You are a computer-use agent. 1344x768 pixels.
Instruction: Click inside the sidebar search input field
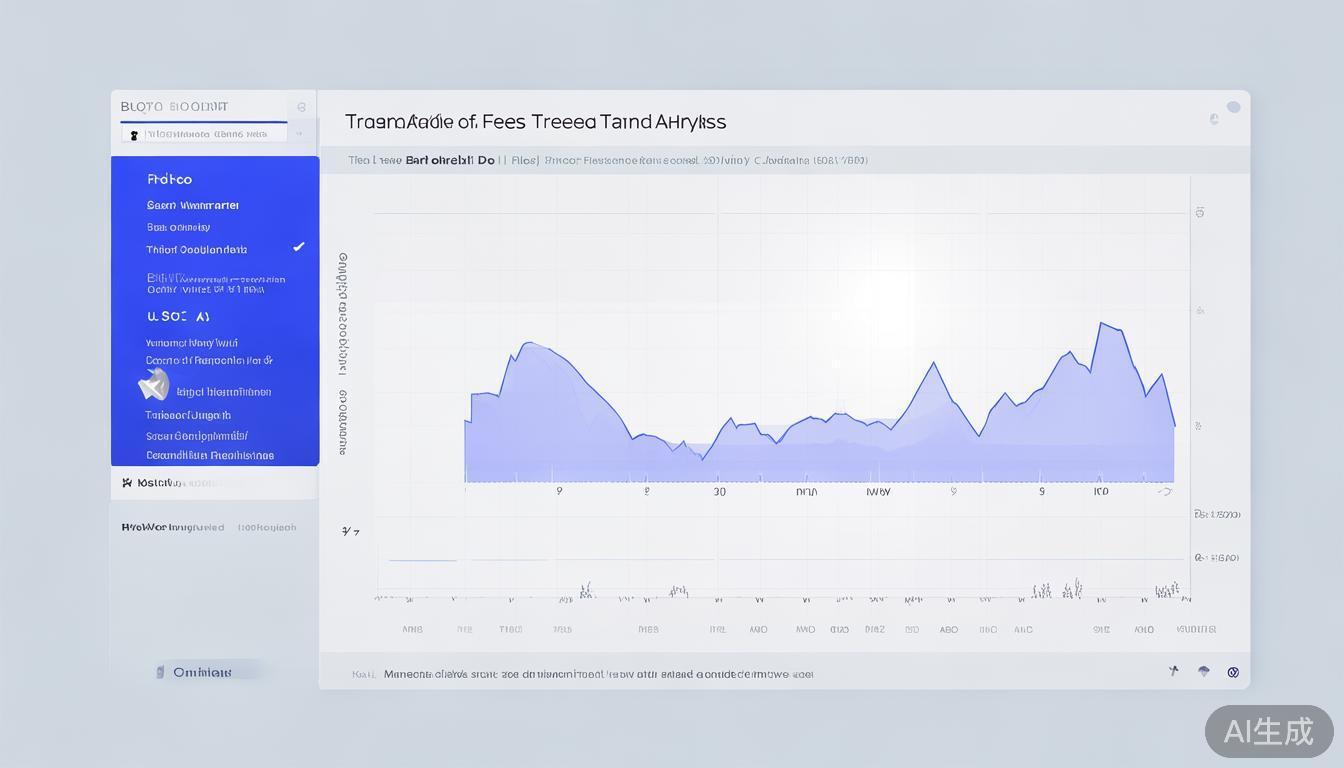pyautogui.click(x=210, y=134)
